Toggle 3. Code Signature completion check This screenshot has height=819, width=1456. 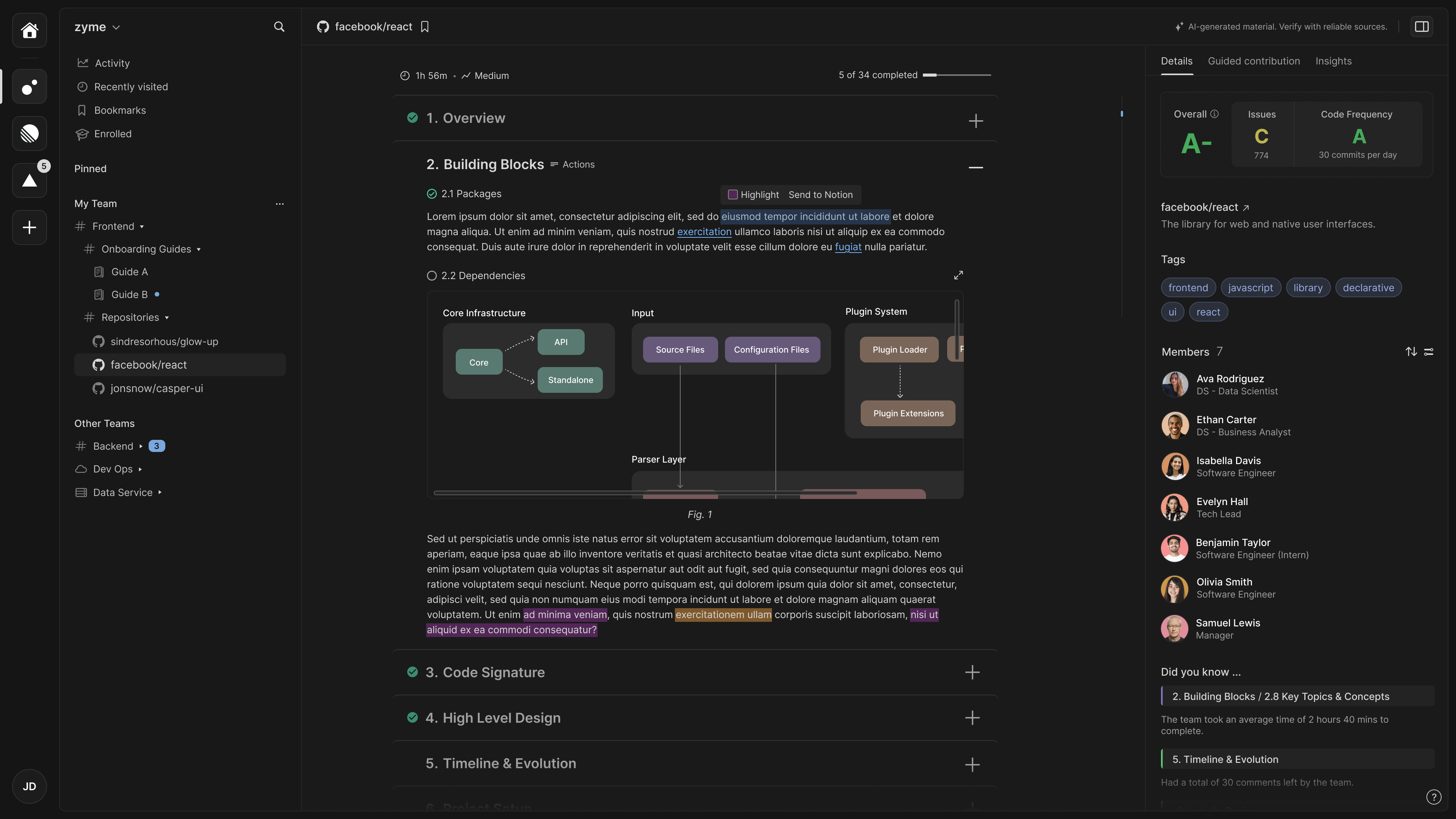coord(413,672)
